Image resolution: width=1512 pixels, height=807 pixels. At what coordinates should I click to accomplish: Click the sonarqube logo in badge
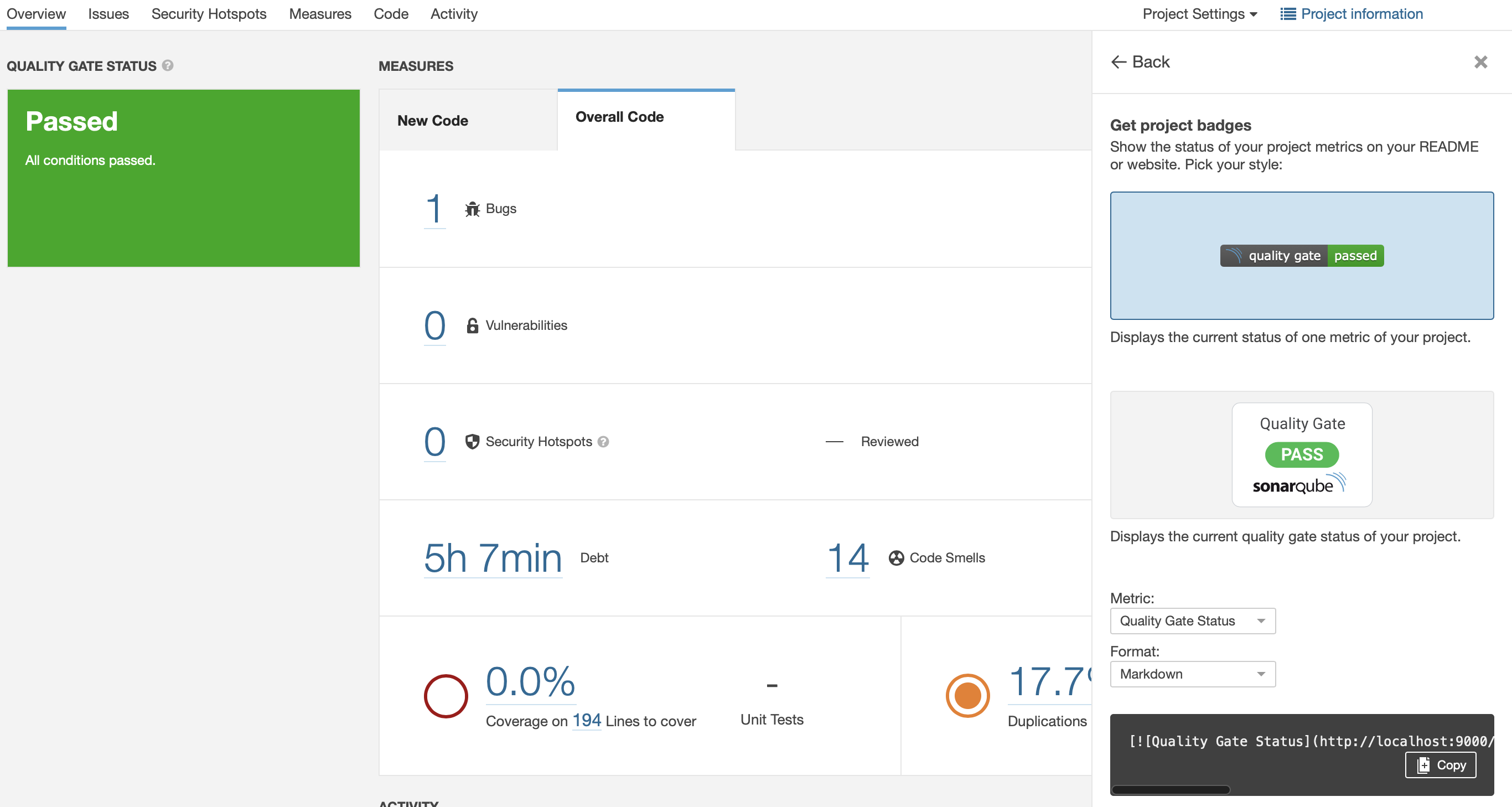point(1299,484)
